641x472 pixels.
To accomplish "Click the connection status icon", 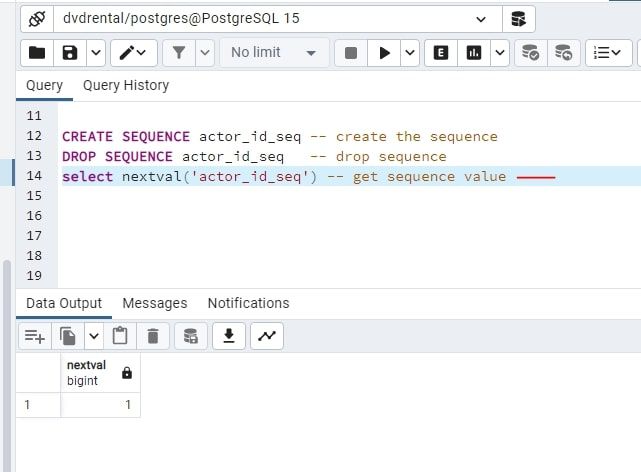I will click(37, 19).
